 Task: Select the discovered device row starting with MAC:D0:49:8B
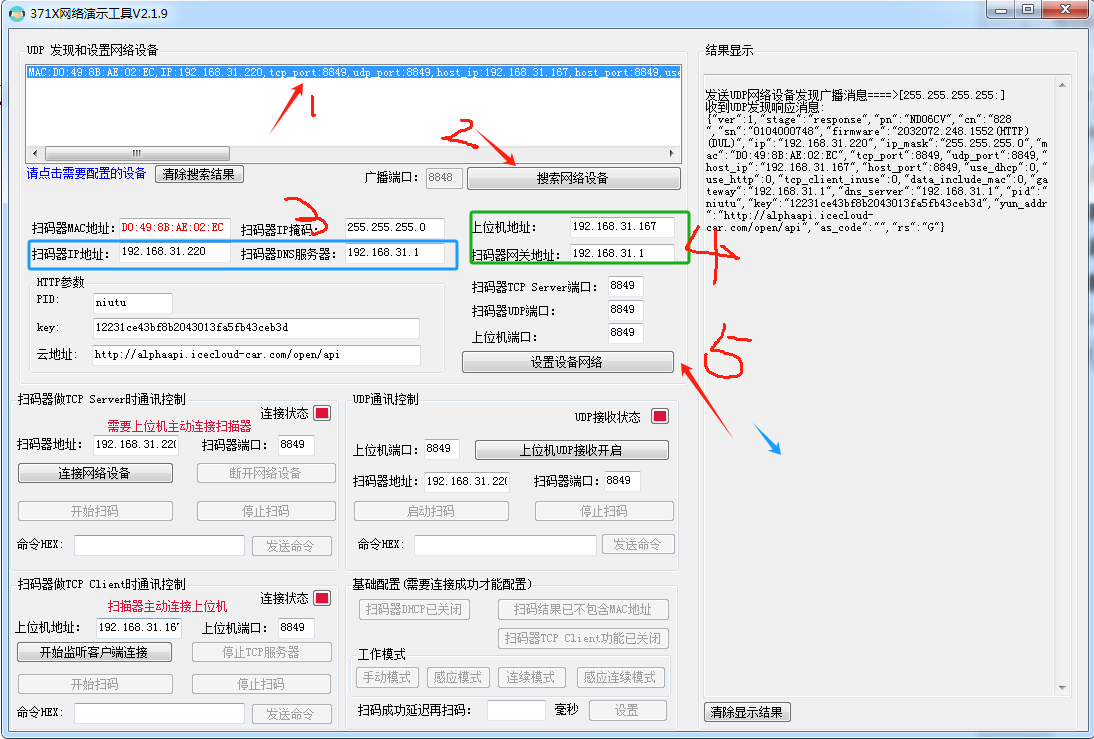click(354, 72)
